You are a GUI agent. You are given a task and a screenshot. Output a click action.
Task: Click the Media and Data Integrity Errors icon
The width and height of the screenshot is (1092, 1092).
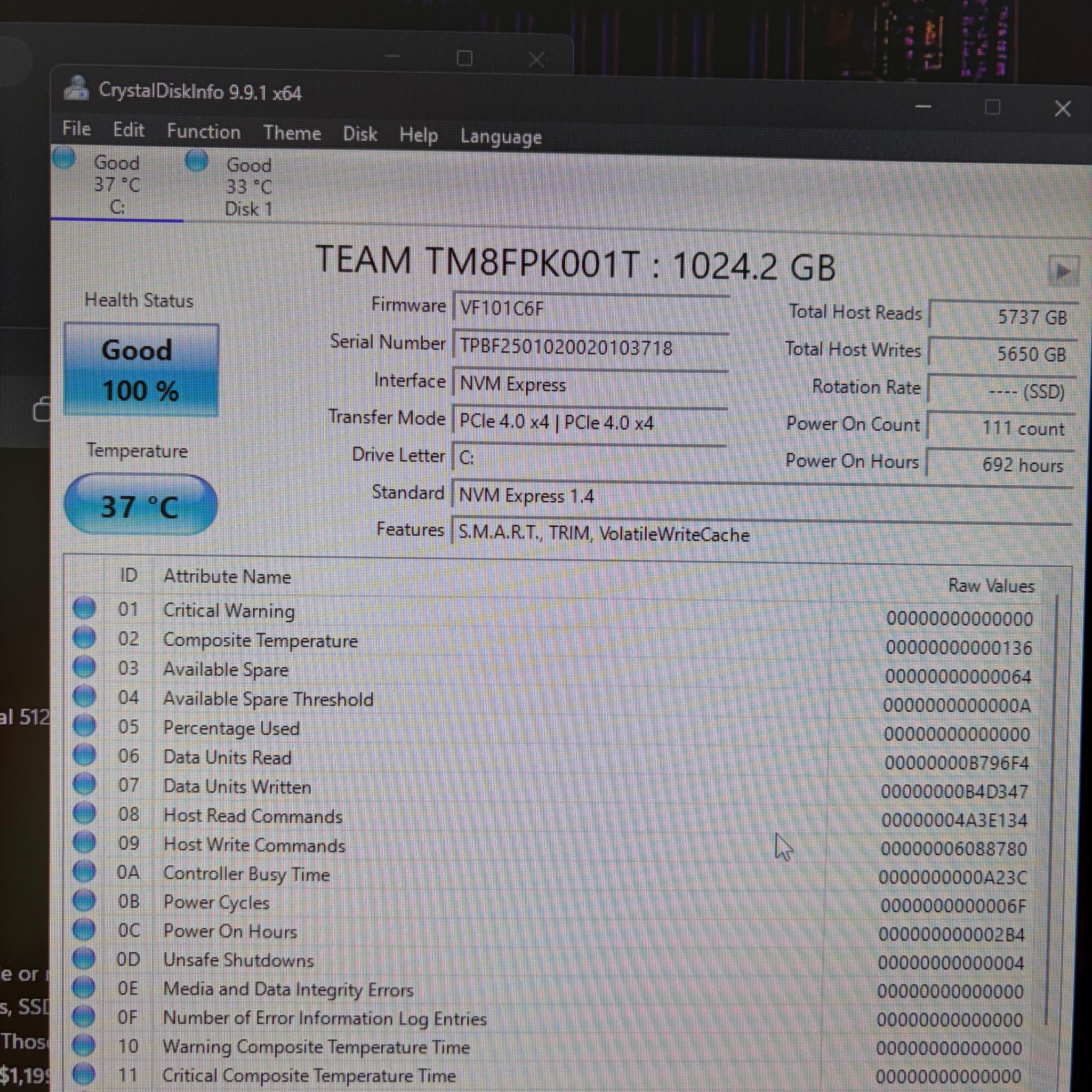(84, 987)
